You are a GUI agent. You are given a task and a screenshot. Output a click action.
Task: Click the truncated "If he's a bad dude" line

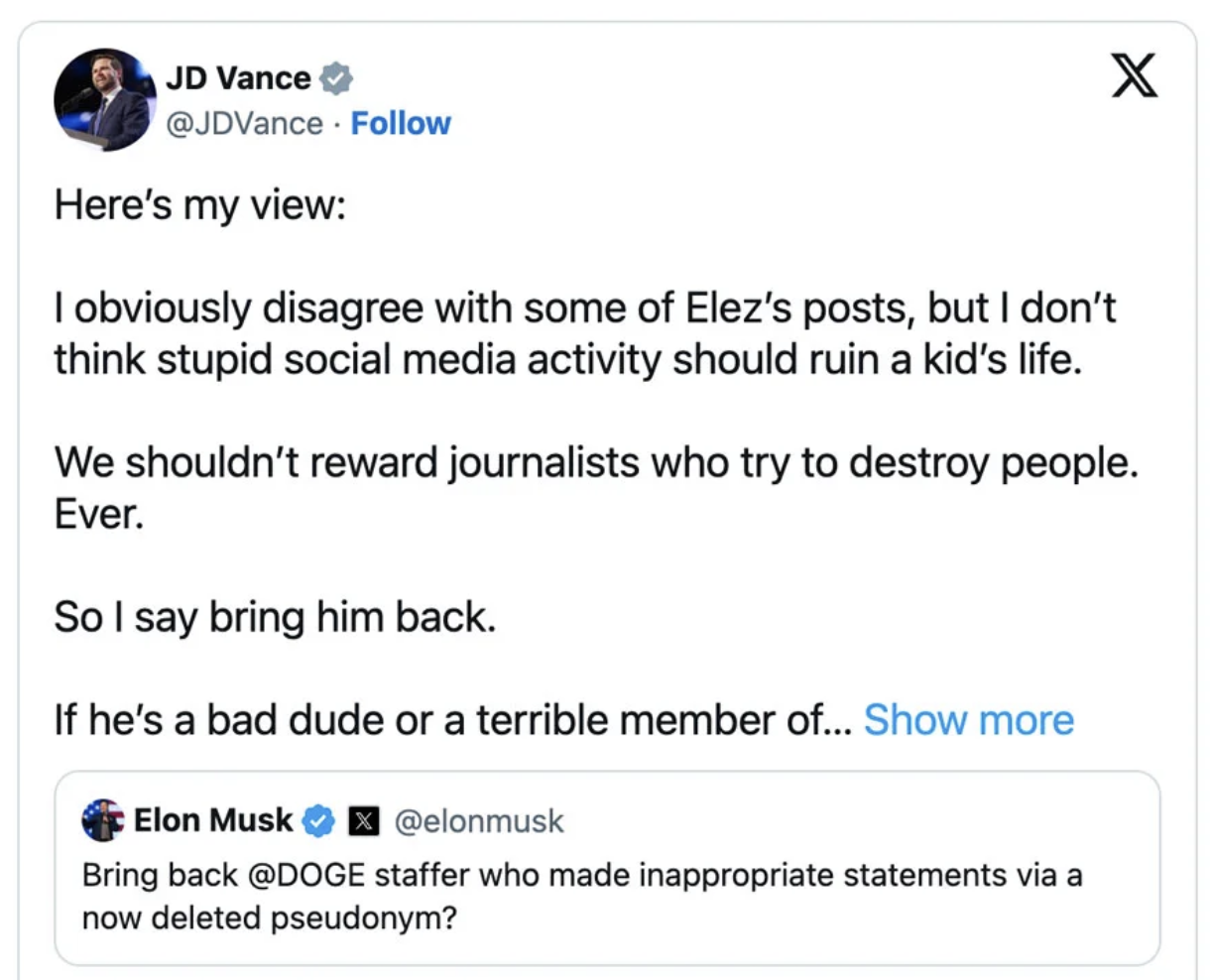452,720
